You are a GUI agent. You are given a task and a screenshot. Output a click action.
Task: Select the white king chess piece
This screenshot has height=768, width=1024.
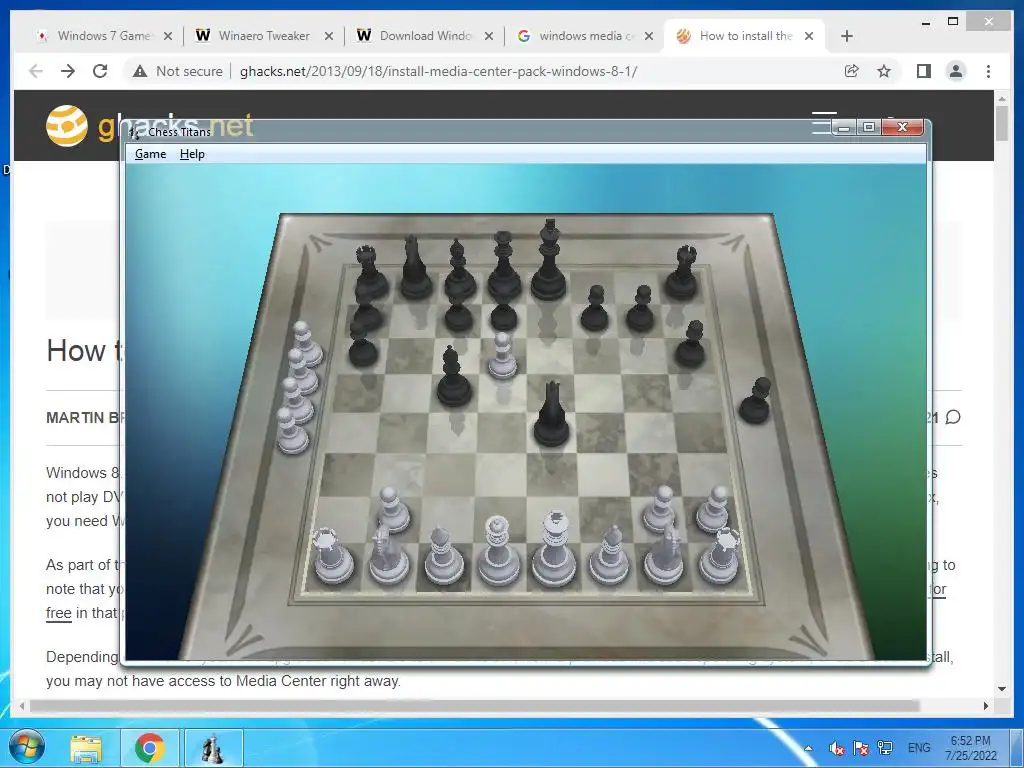[554, 550]
